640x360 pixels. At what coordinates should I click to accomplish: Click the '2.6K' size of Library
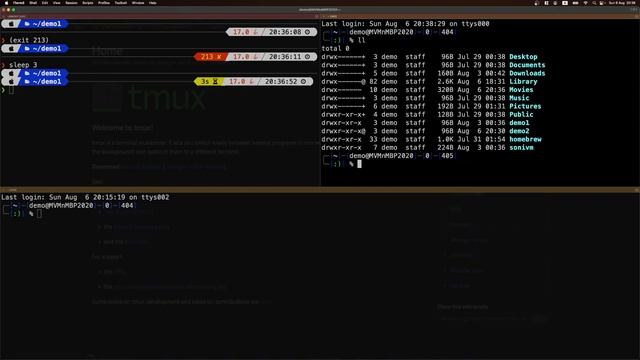(445, 82)
